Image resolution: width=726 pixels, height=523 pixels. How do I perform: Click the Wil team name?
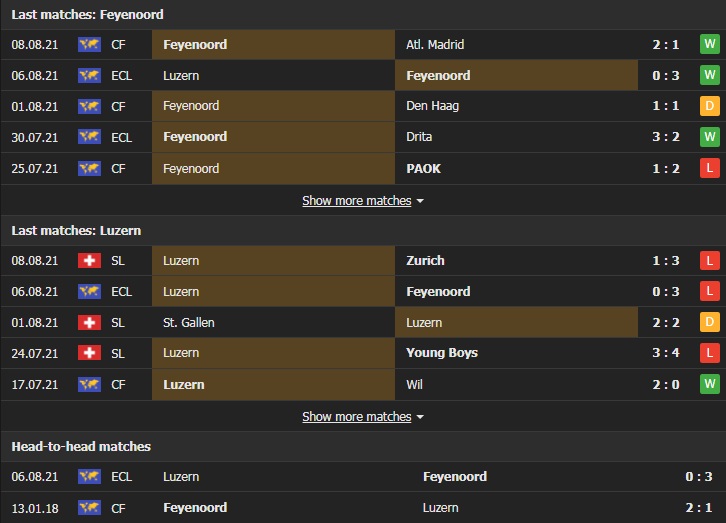[415, 384]
